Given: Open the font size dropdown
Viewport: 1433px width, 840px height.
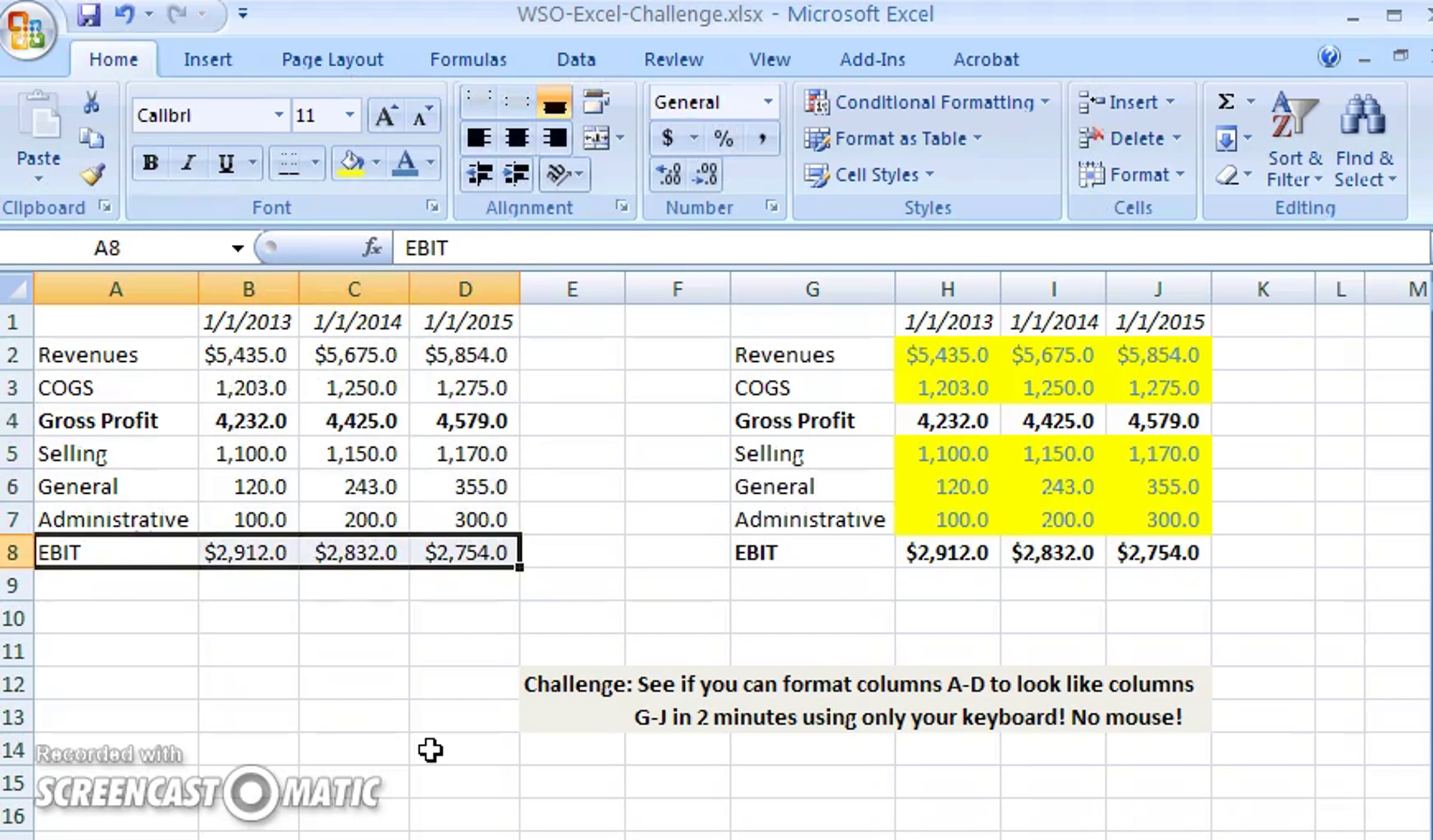Looking at the screenshot, I should pos(349,115).
